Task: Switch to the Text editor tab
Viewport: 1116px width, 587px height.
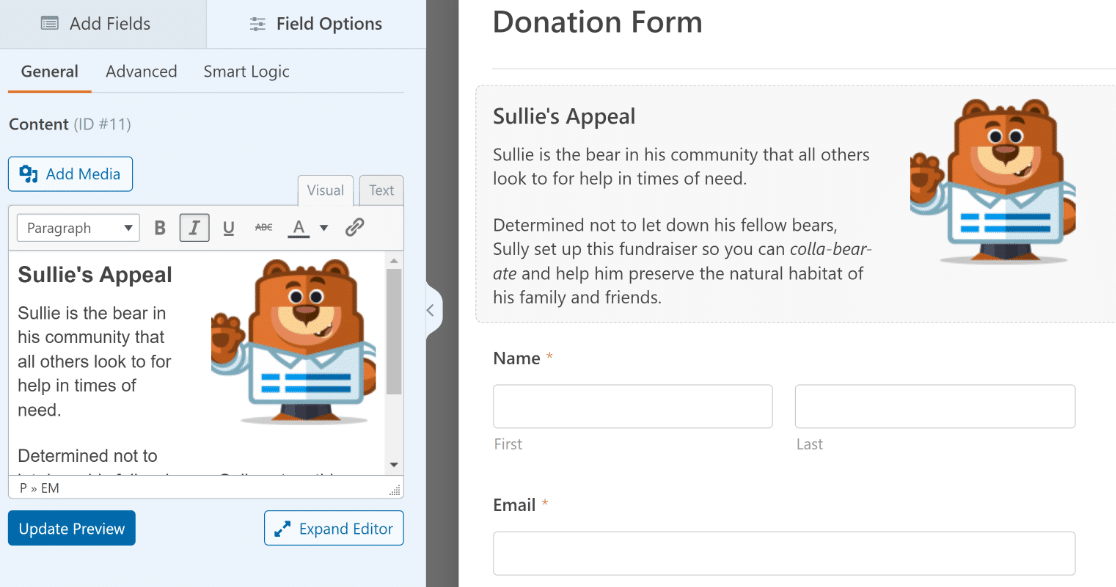Action: [x=381, y=191]
